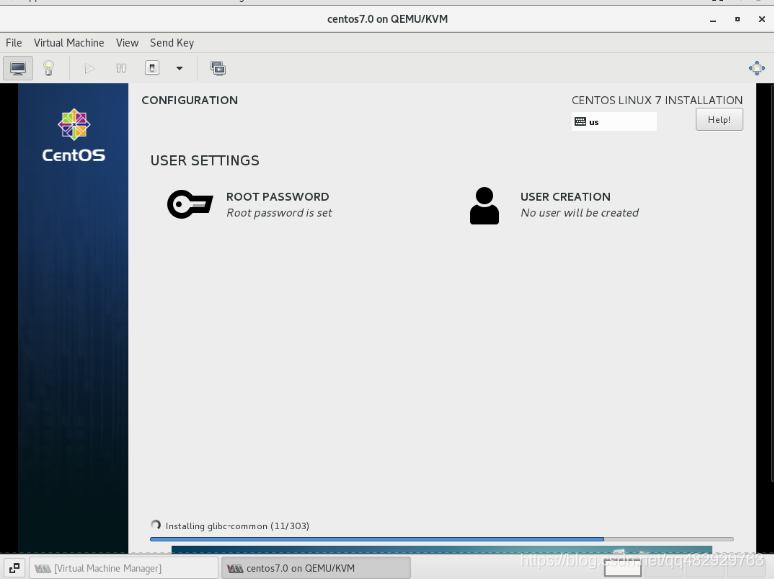Screen dimensions: 774x579
Task: Click the CONFIGURATION heading
Action: tap(190, 100)
